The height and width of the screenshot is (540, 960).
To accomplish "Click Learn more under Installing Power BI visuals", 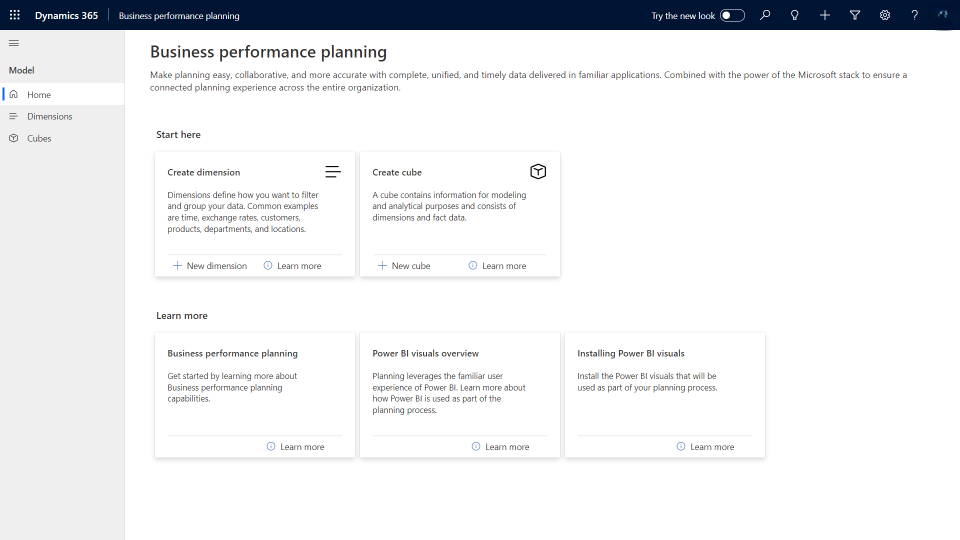I will point(706,447).
